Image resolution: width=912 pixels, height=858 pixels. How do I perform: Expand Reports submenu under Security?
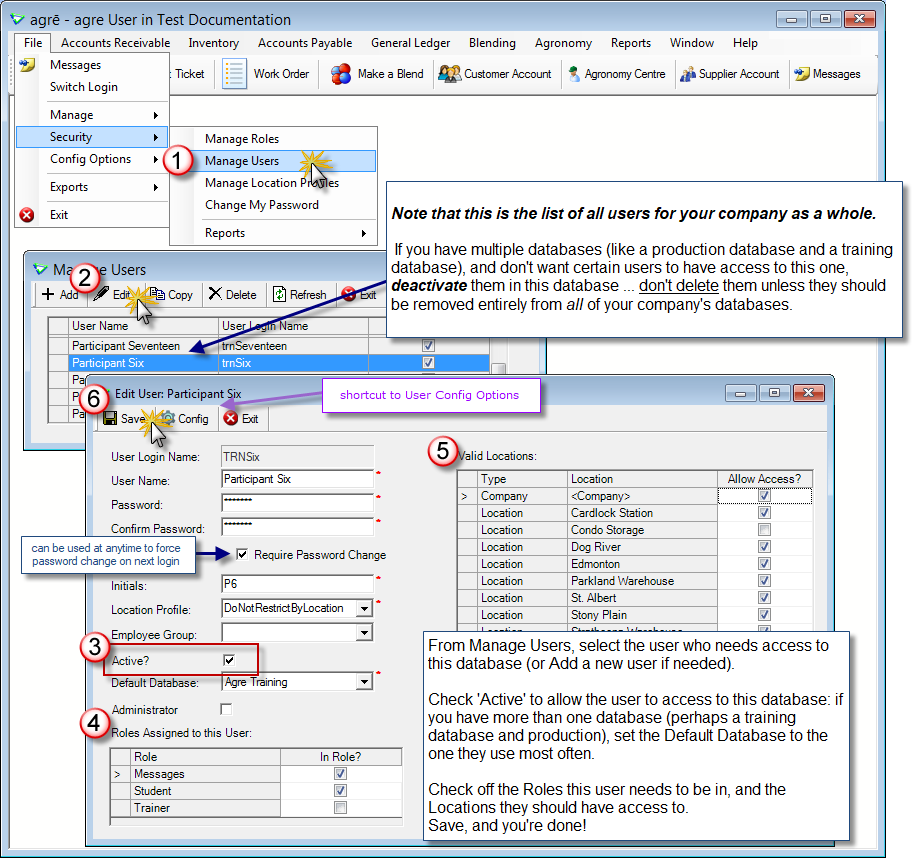(x=364, y=233)
